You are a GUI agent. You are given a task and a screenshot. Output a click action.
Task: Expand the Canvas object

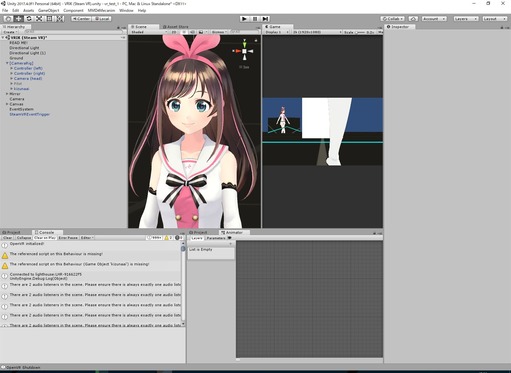point(7,104)
